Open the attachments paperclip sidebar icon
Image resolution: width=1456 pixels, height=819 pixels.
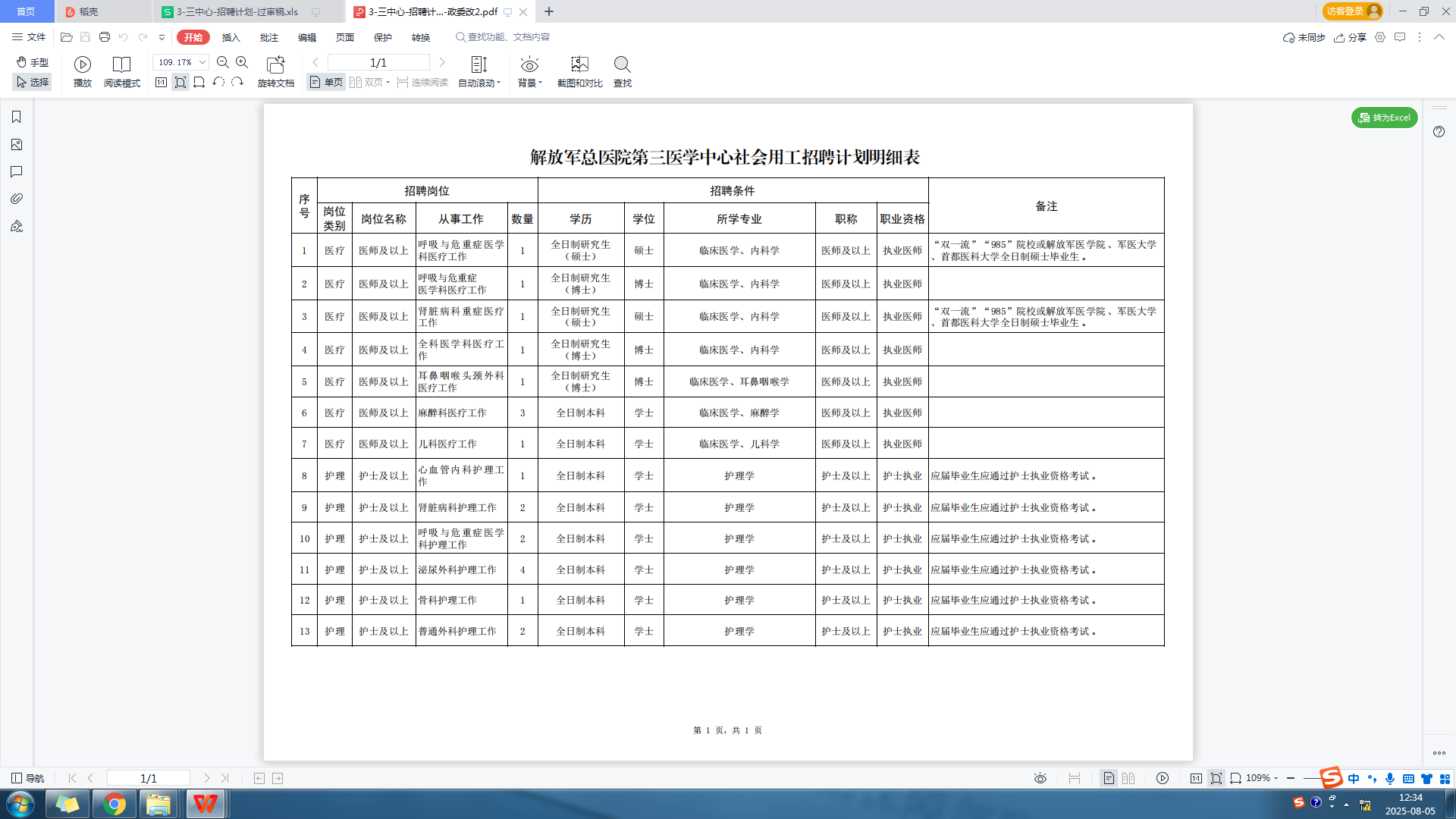pos(17,199)
